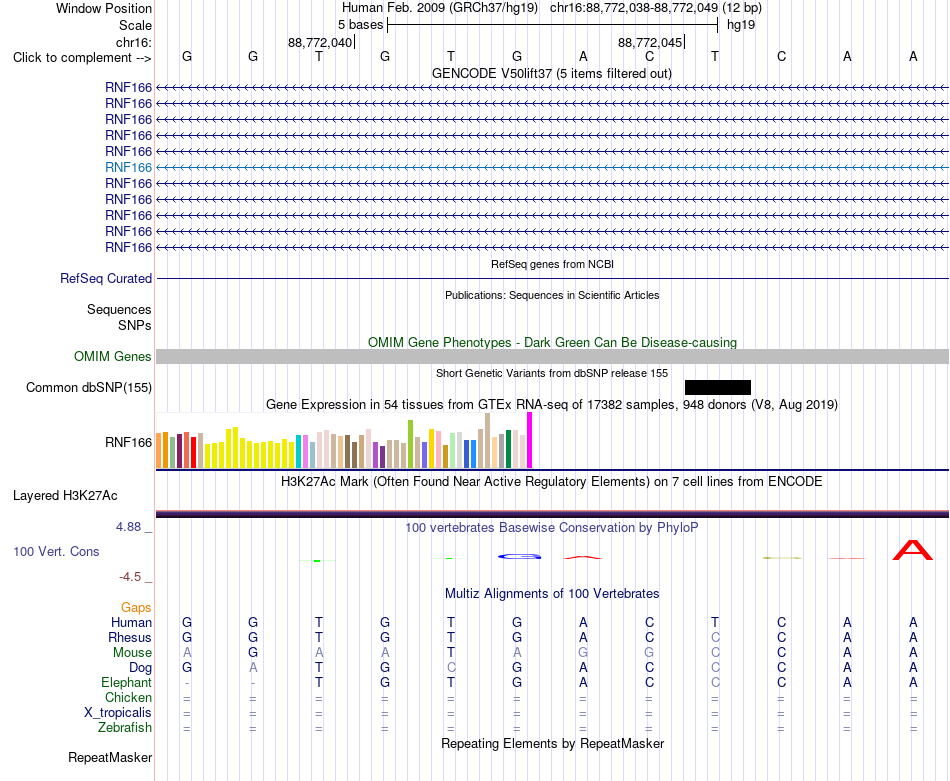Viewport: 950px width, 781px height.
Task: Click 'Publications: Sequences in Scientific Articles' title
Action: point(552,295)
